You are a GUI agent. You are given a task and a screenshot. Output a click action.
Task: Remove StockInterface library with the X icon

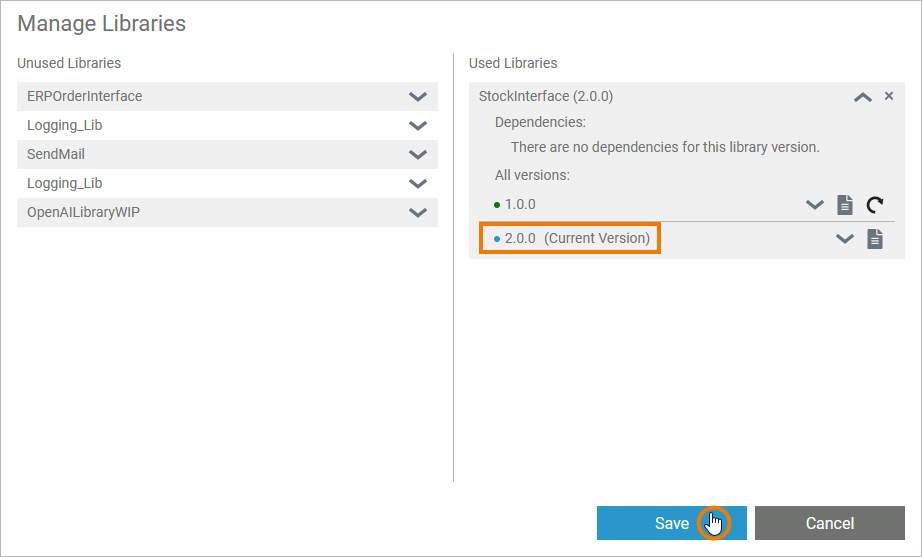point(889,96)
